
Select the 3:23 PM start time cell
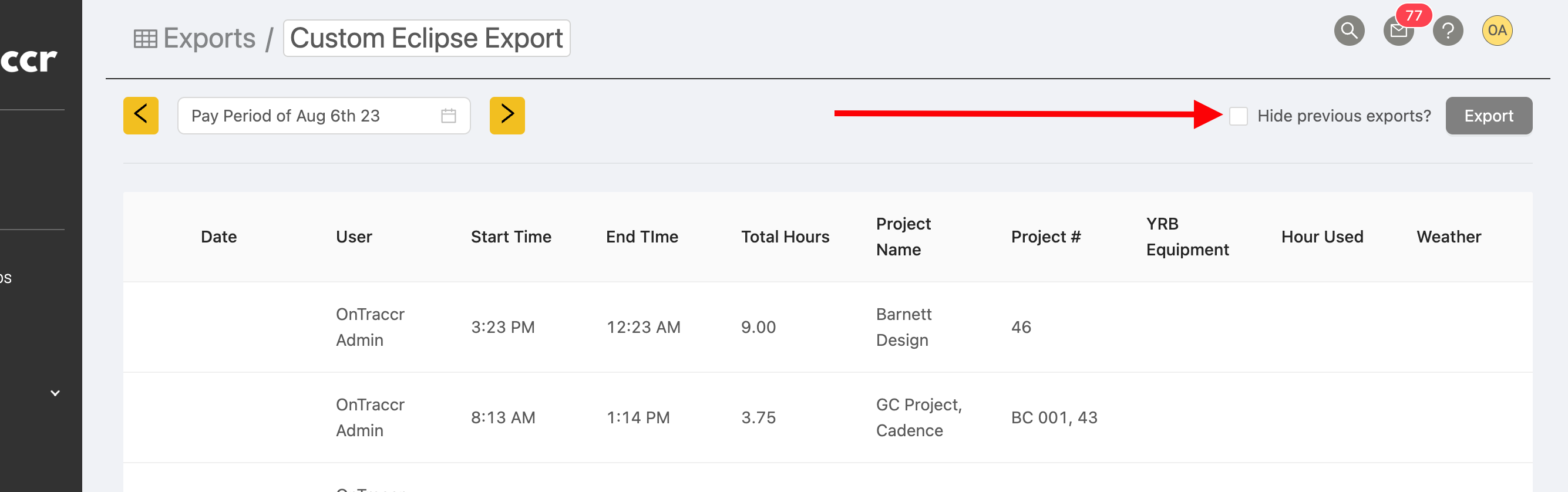click(x=503, y=328)
